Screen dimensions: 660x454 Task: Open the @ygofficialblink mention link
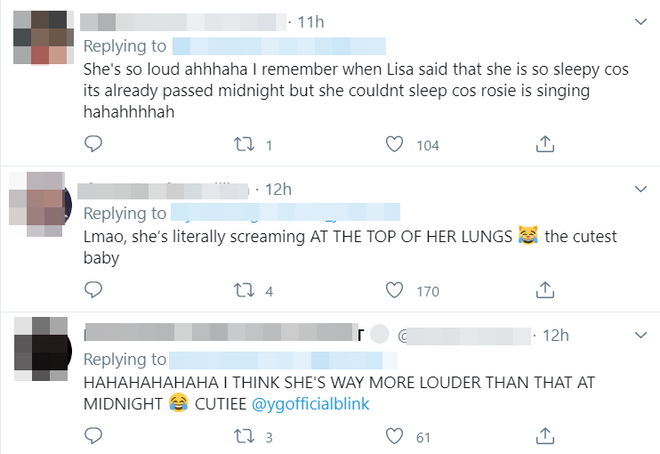[x=311, y=404]
